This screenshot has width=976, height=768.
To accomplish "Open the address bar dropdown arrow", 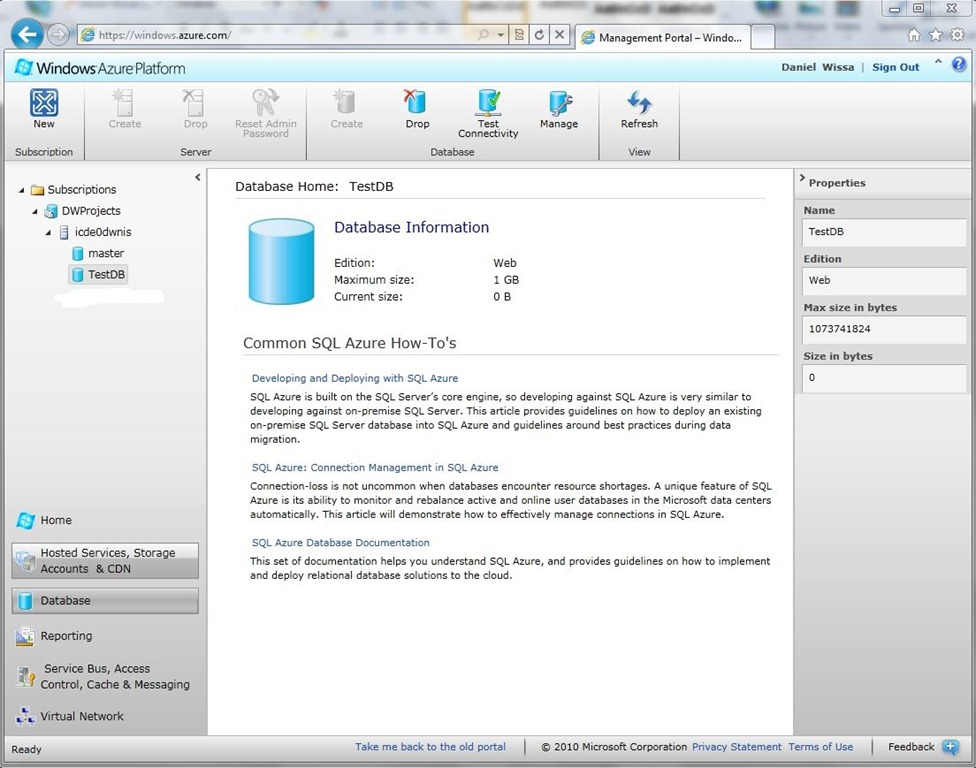I will (500, 35).
